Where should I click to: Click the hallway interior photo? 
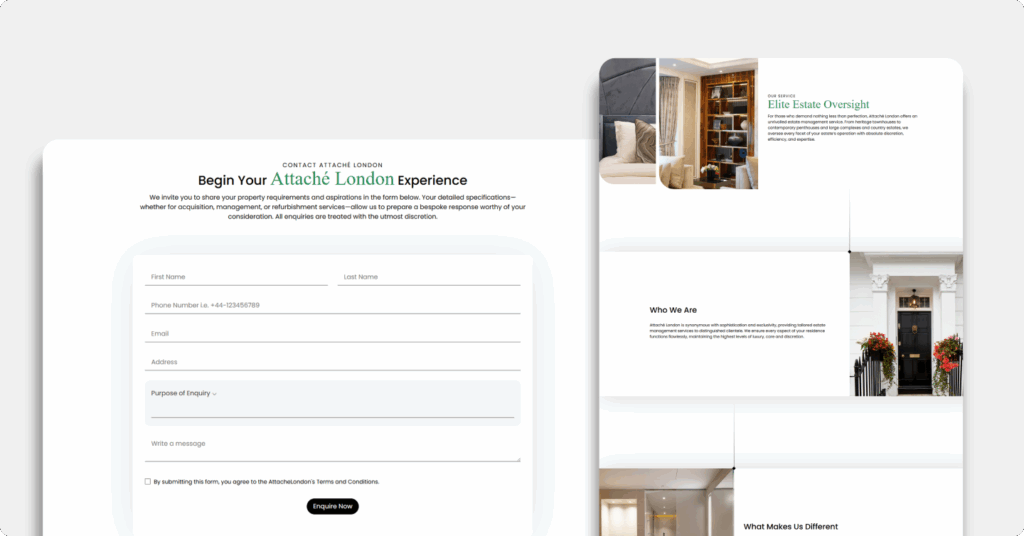coord(666,502)
